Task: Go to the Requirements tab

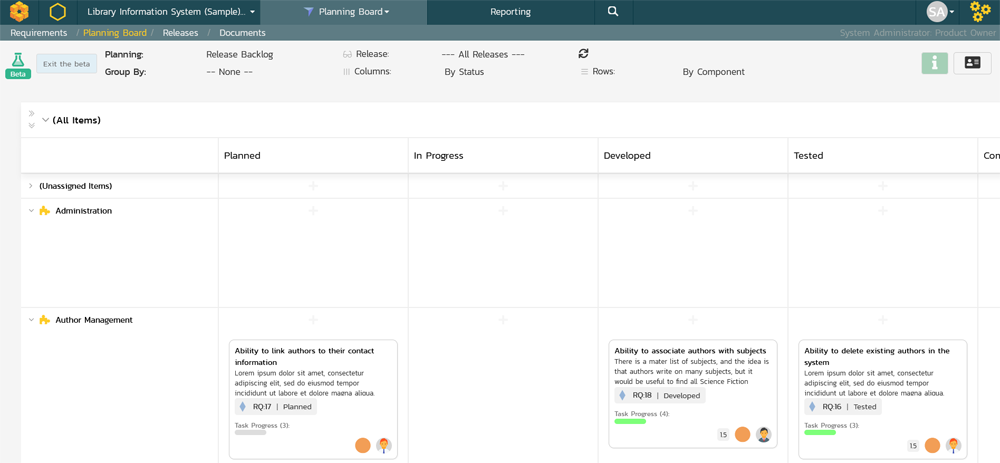Action: [39, 33]
